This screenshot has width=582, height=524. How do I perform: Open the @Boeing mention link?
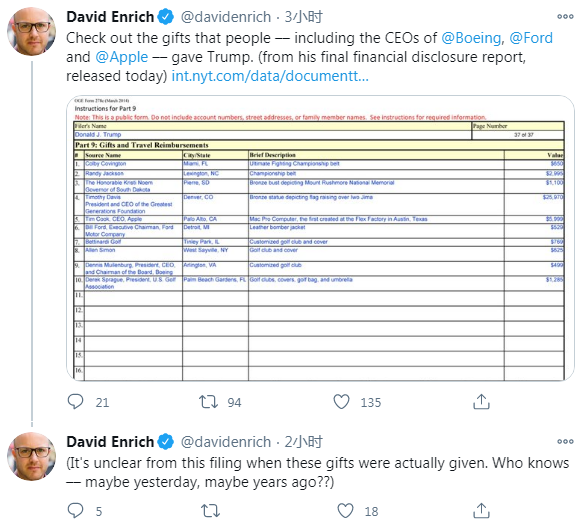pos(471,38)
